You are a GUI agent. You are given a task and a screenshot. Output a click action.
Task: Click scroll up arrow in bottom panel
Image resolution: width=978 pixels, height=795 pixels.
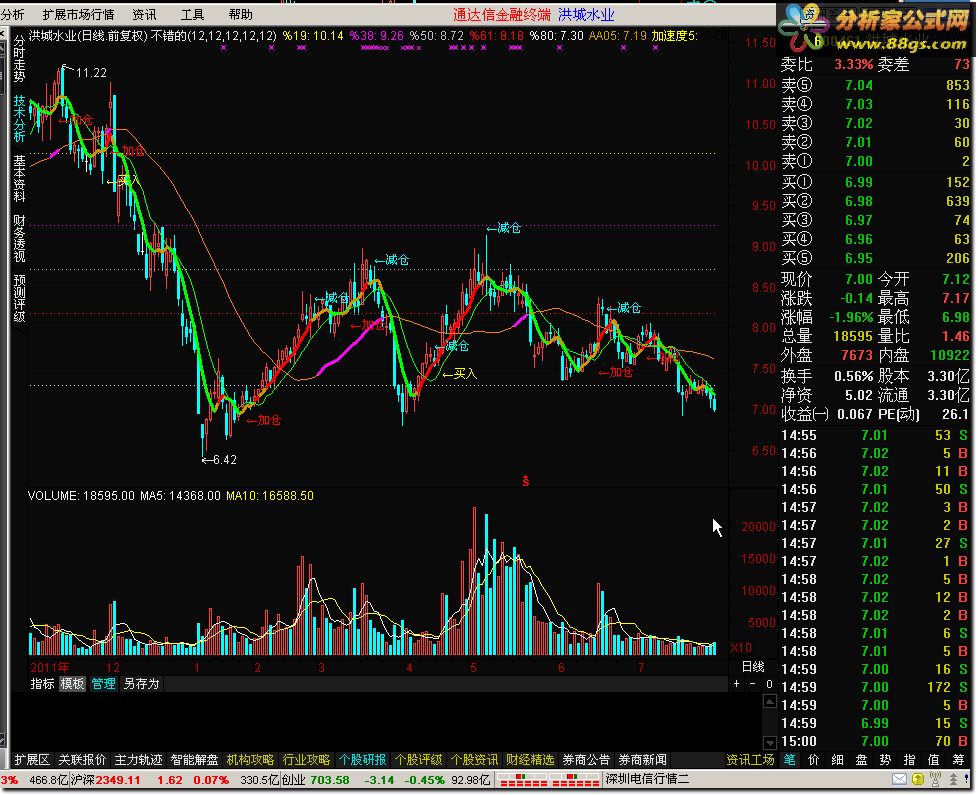(x=770, y=701)
